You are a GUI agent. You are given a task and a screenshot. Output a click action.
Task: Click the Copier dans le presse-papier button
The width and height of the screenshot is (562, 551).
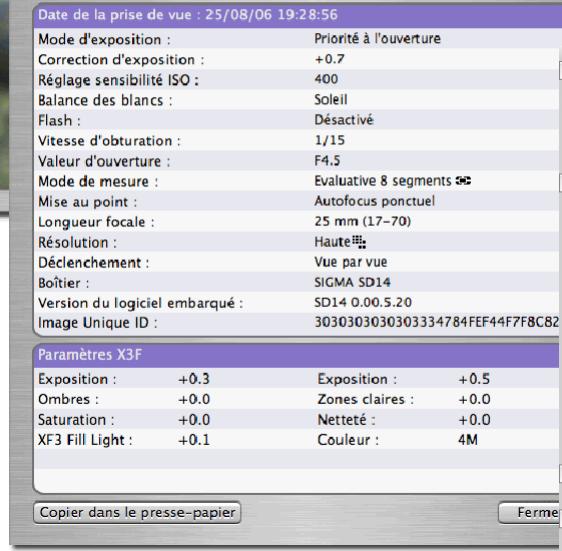tap(137, 512)
